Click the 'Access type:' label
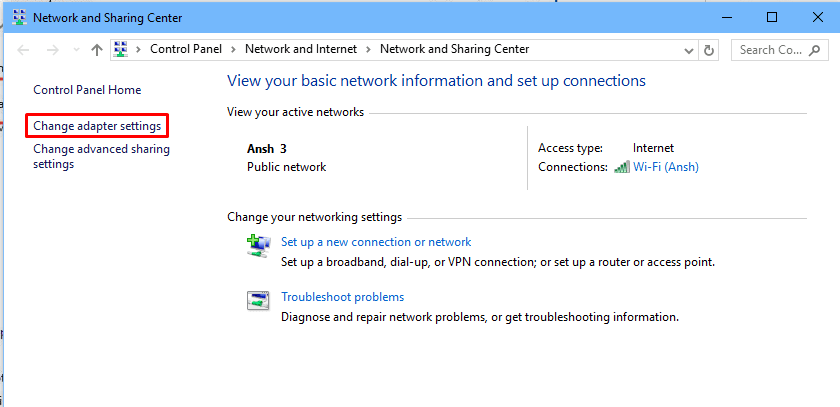This screenshot has height=407, width=840. [571, 148]
